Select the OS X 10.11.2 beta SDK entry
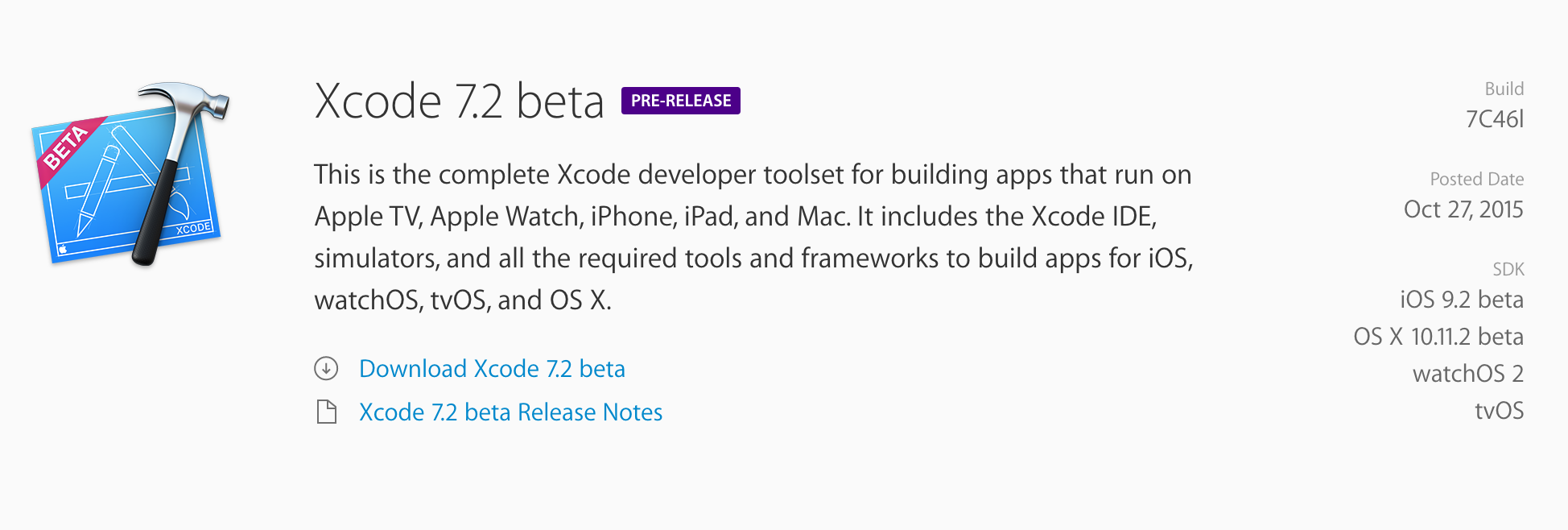Image resolution: width=1568 pixels, height=530 pixels. pyautogui.click(x=1438, y=337)
